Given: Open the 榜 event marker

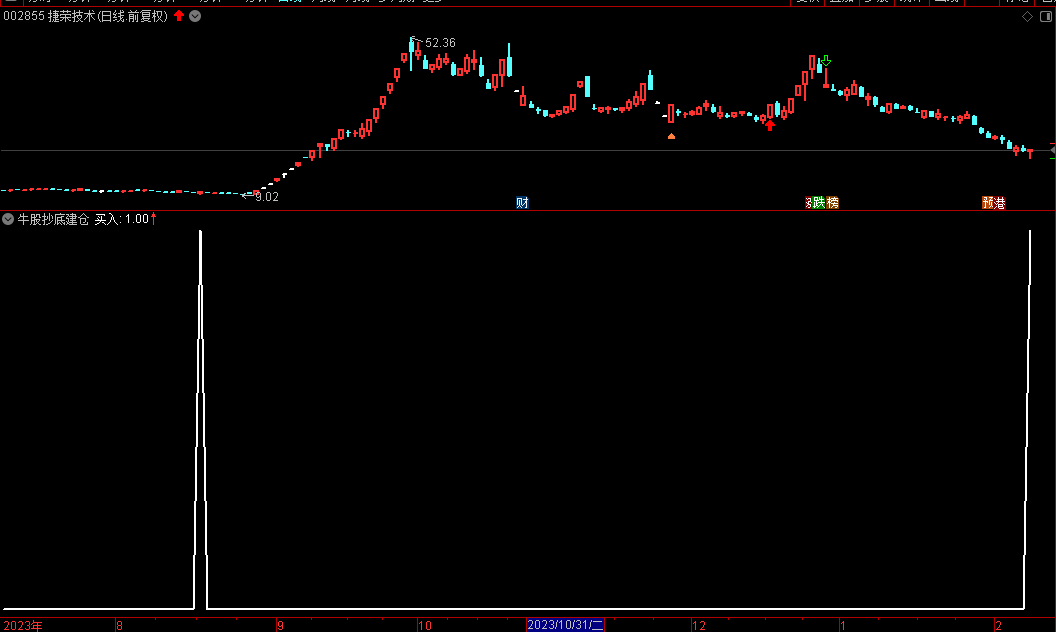Looking at the screenshot, I should (x=832, y=203).
